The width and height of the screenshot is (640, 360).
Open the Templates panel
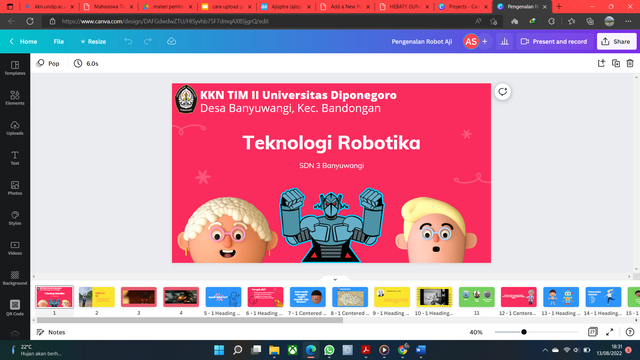15,68
